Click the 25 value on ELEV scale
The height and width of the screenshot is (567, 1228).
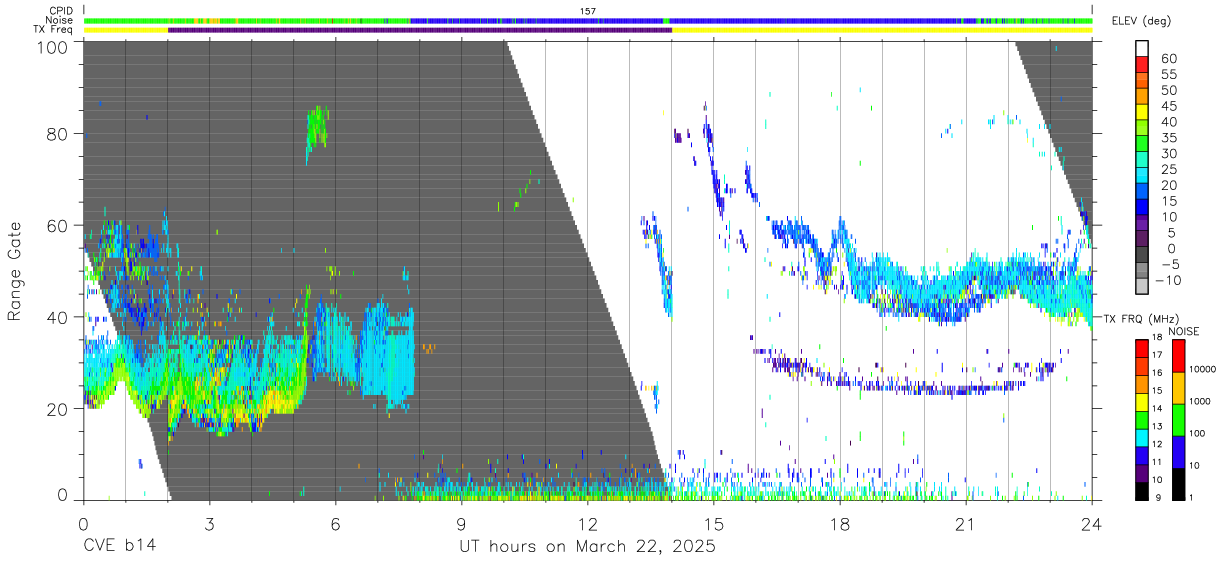coord(1169,169)
